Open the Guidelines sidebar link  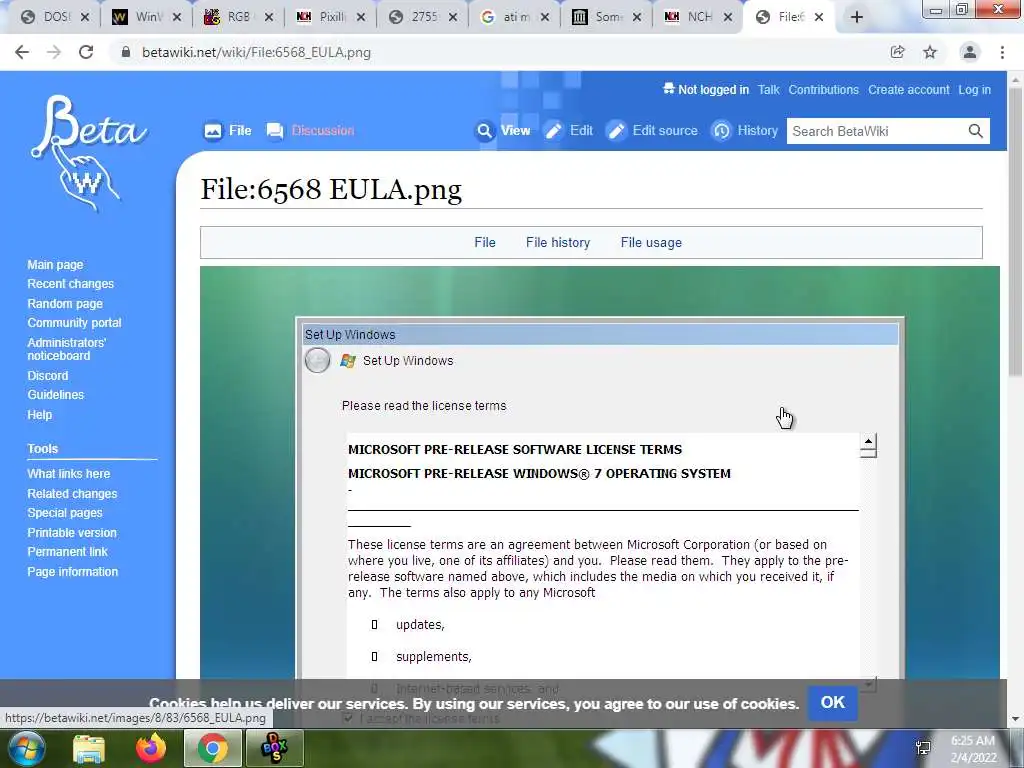click(x=56, y=394)
